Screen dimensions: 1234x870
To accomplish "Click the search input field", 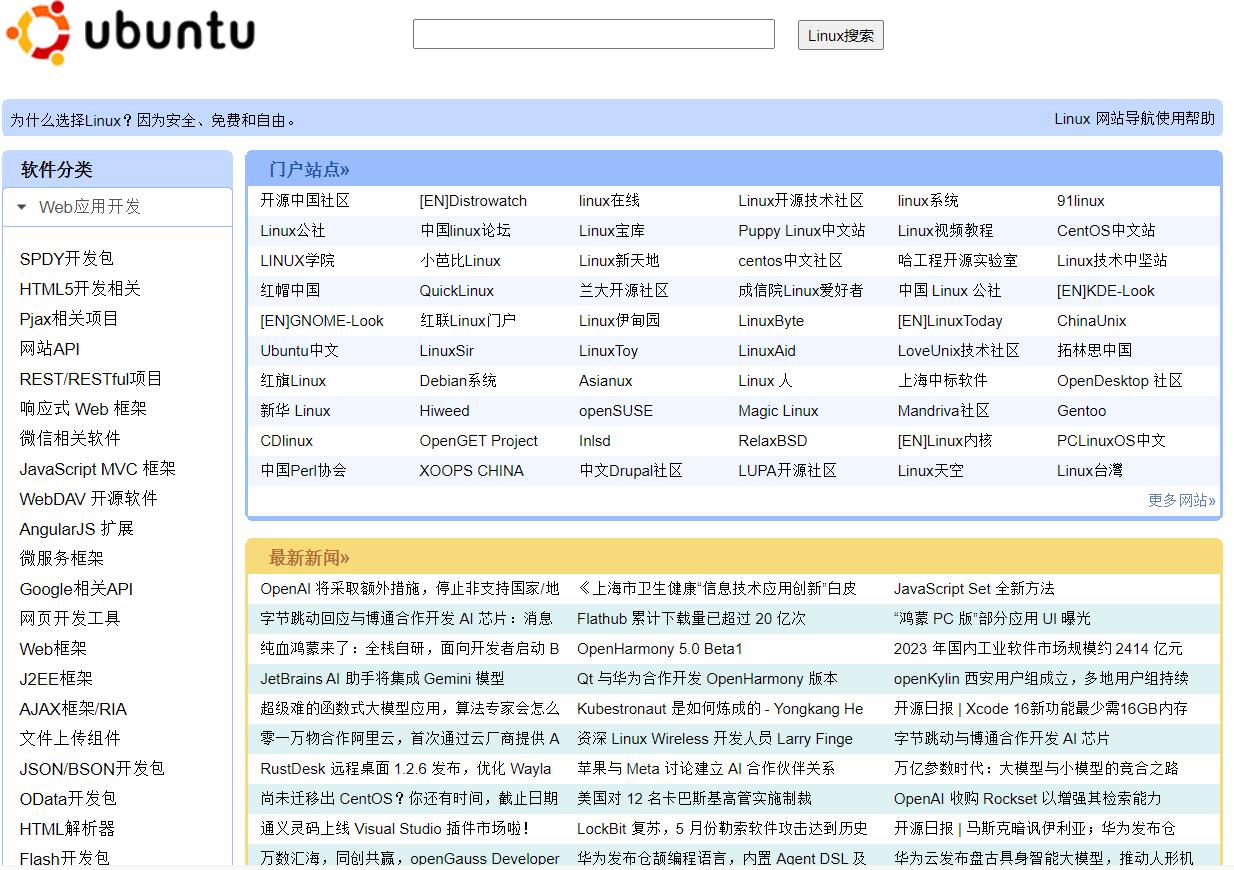I will pos(593,34).
